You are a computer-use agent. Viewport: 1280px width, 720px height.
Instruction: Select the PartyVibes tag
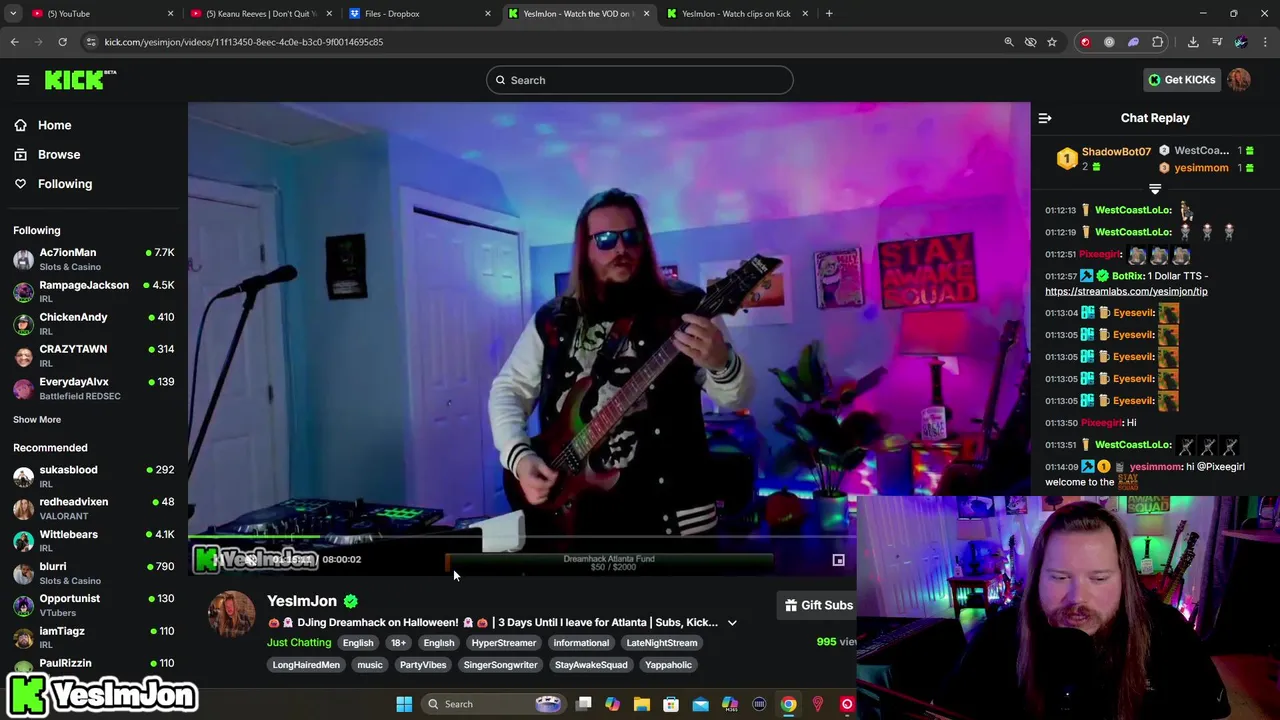click(423, 665)
